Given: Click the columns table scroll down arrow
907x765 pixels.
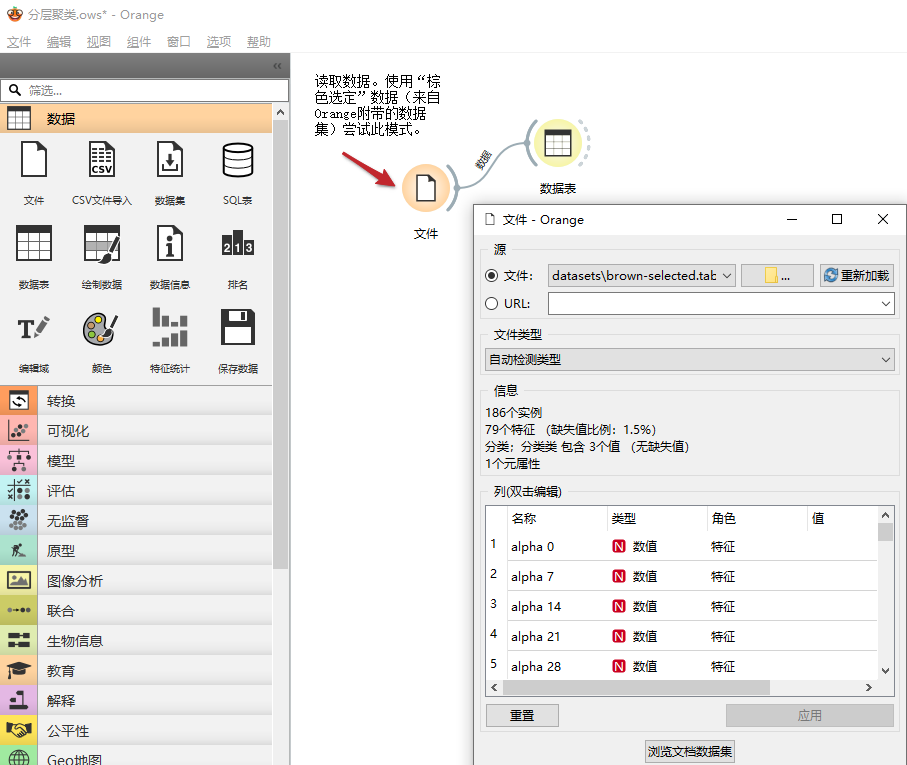Looking at the screenshot, I should click(886, 671).
